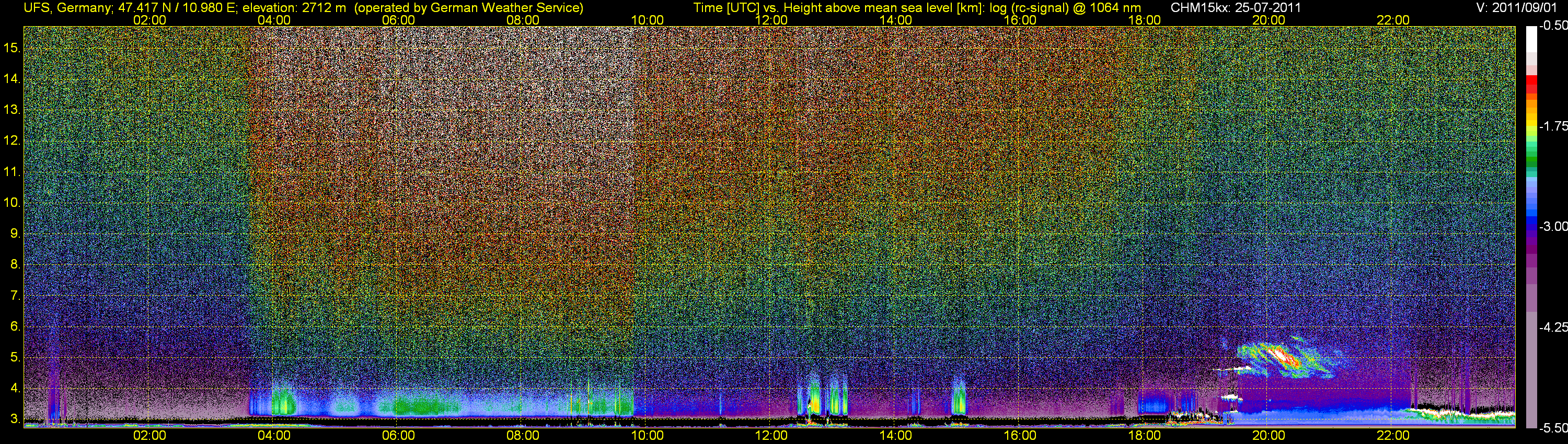Select the '20:00' label on top time axis

point(1269,20)
